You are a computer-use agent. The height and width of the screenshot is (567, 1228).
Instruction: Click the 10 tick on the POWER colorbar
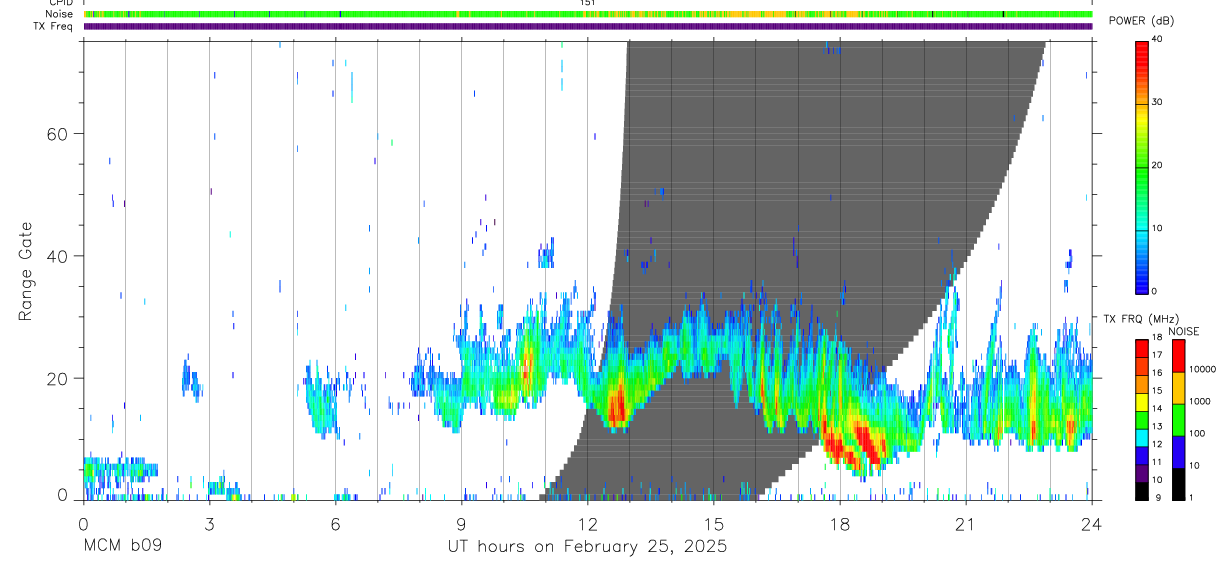1159,228
